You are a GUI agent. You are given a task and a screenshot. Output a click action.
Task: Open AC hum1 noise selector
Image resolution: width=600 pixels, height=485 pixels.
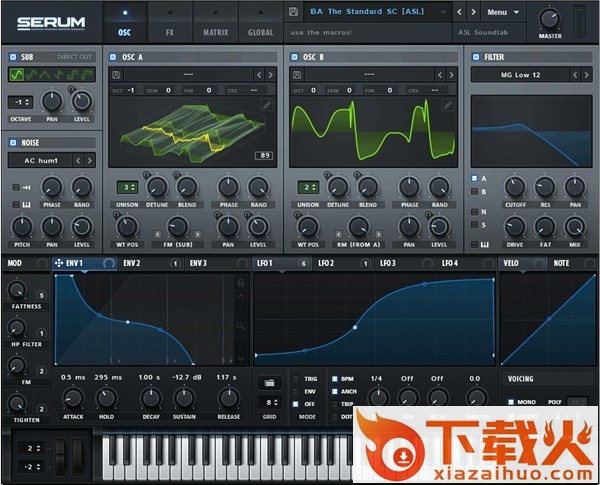41,160
